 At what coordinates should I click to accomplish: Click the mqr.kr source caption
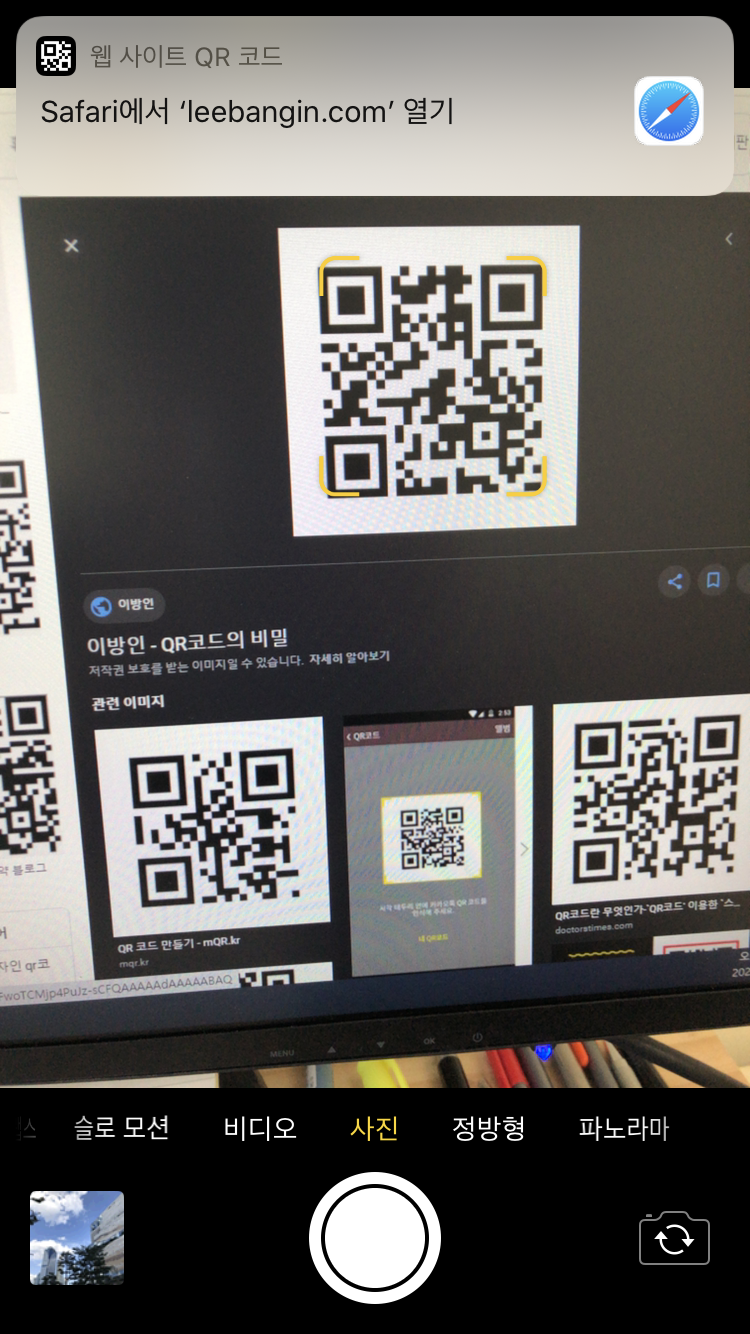click(x=133, y=962)
